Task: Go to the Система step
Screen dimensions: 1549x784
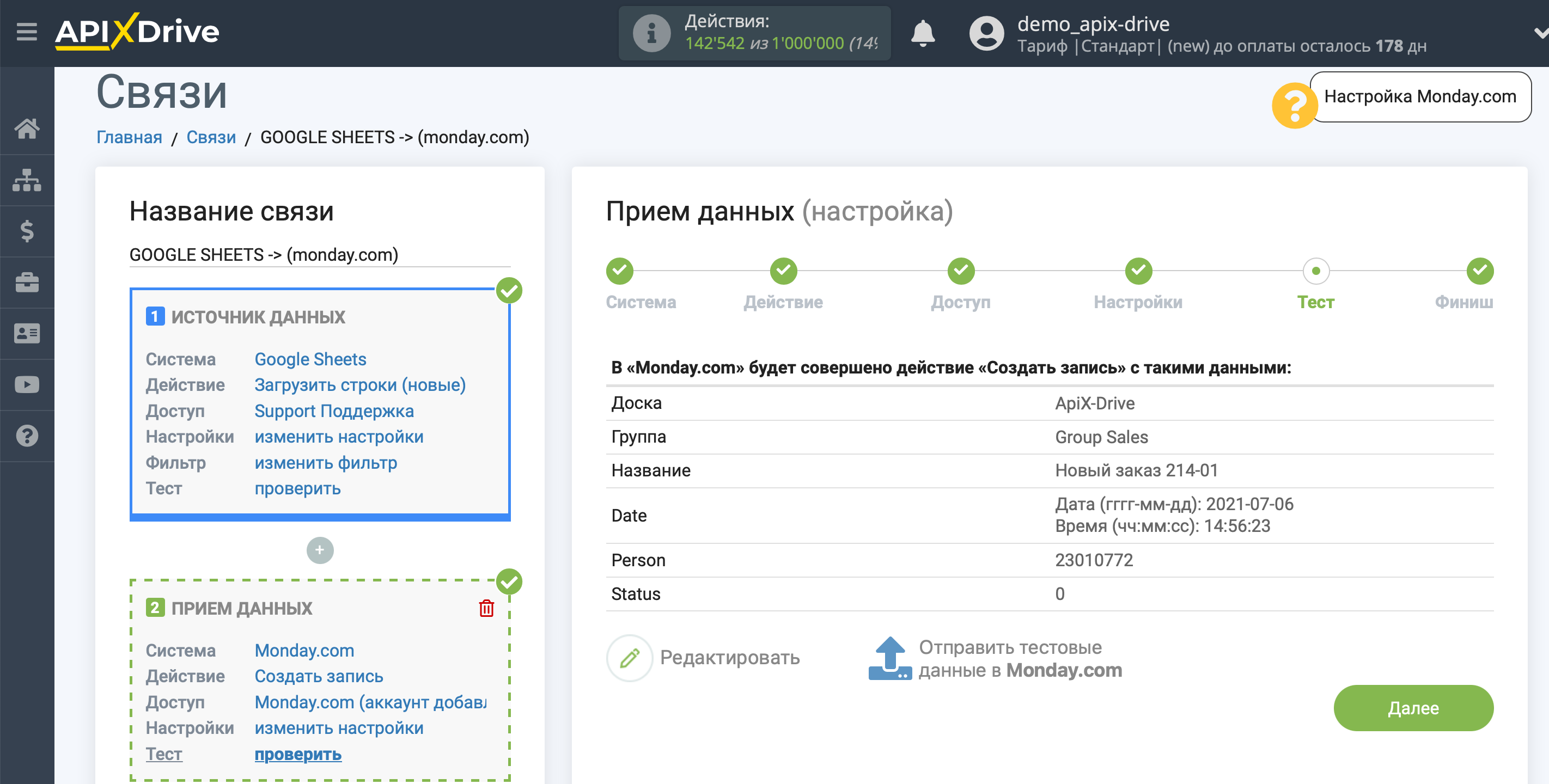Action: pyautogui.click(x=620, y=271)
